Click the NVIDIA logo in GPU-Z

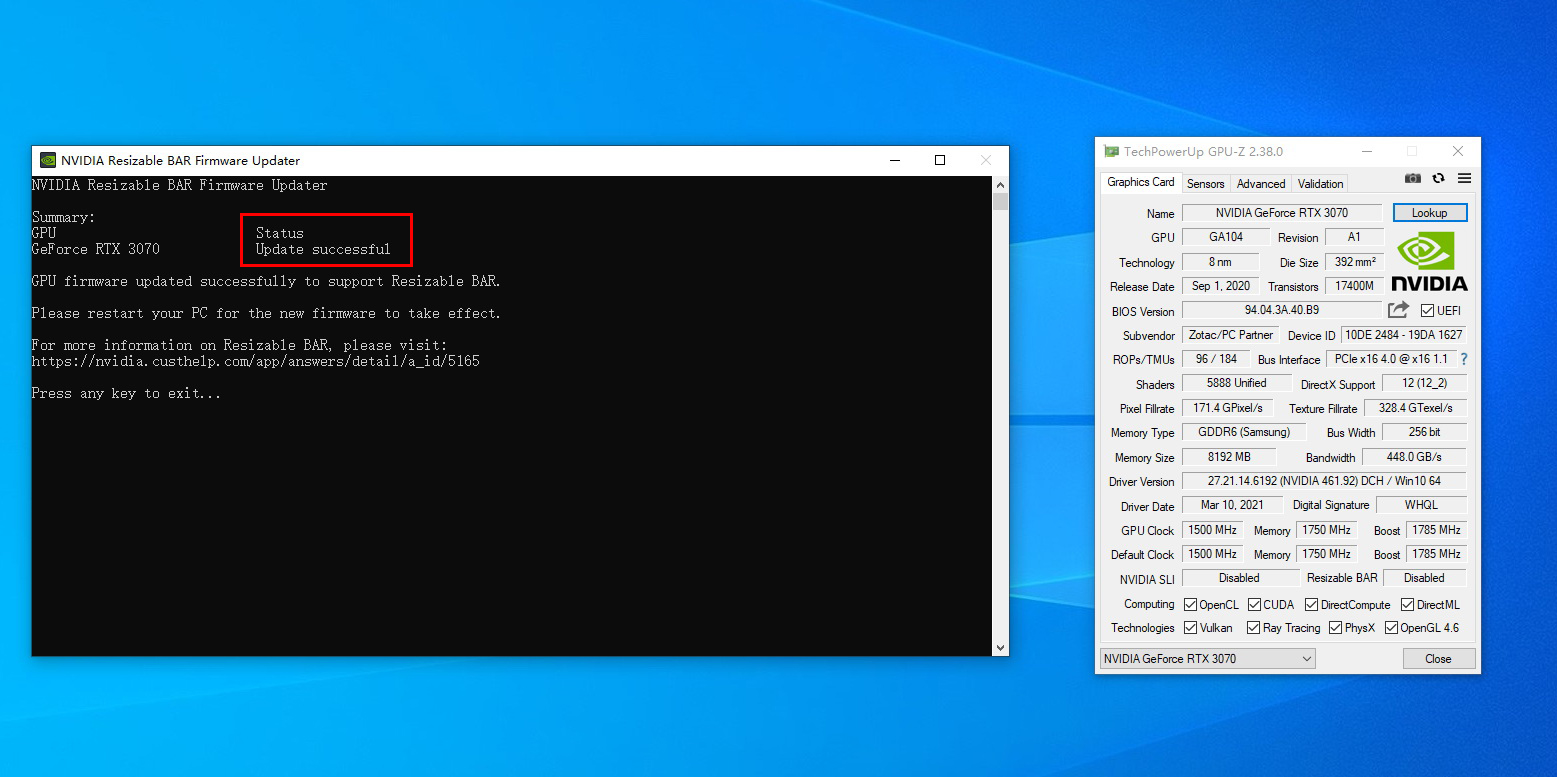click(x=1429, y=261)
